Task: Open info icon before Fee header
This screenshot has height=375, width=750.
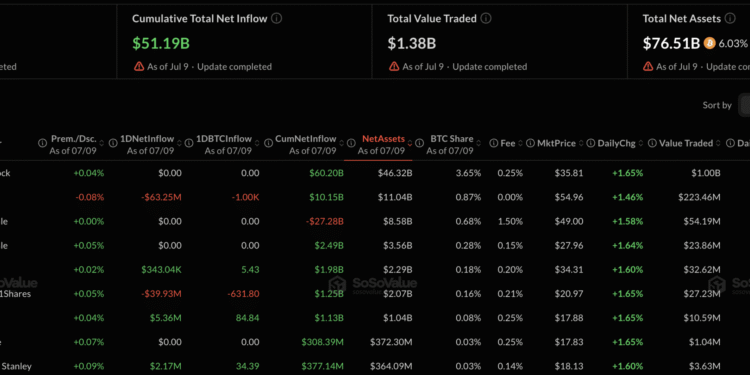Action: (493, 143)
